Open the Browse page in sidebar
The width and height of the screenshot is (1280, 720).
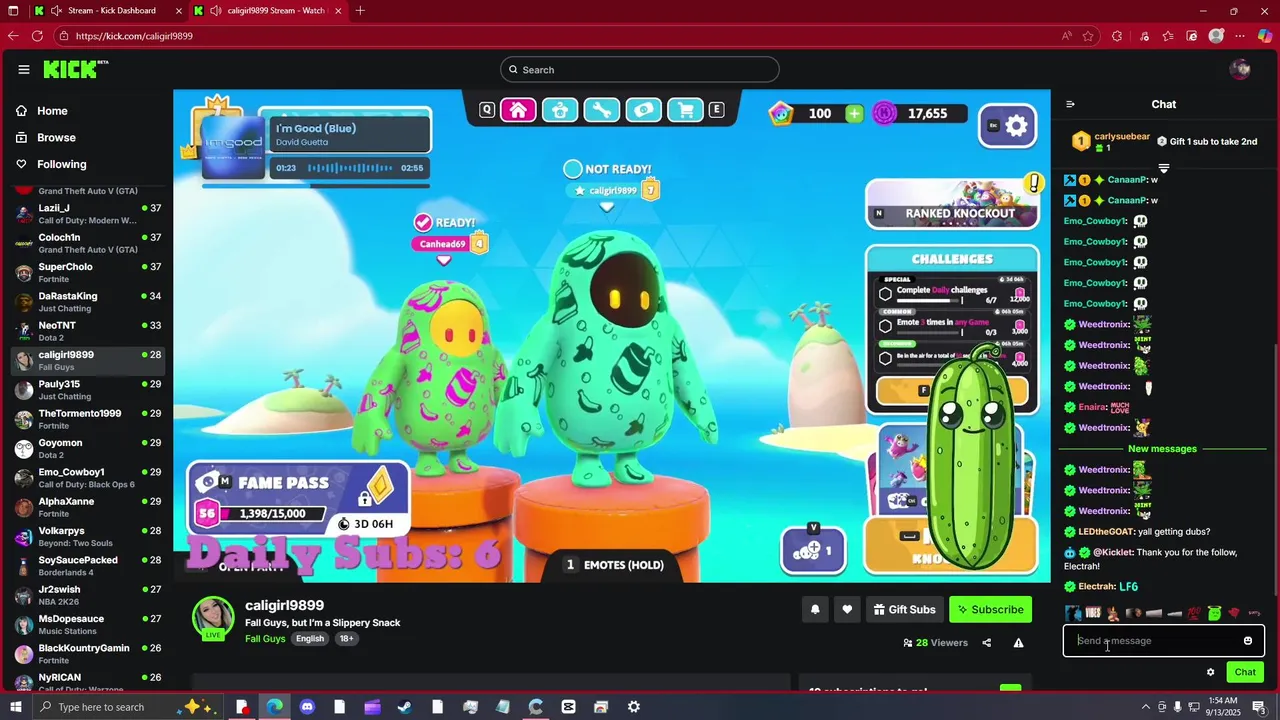coord(56,137)
